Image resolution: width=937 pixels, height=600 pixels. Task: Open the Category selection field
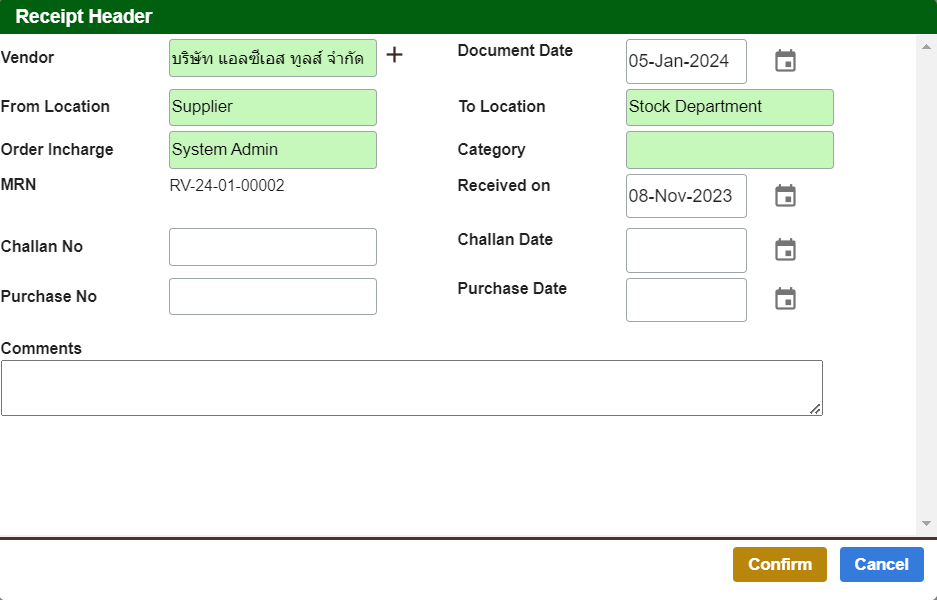(729, 149)
